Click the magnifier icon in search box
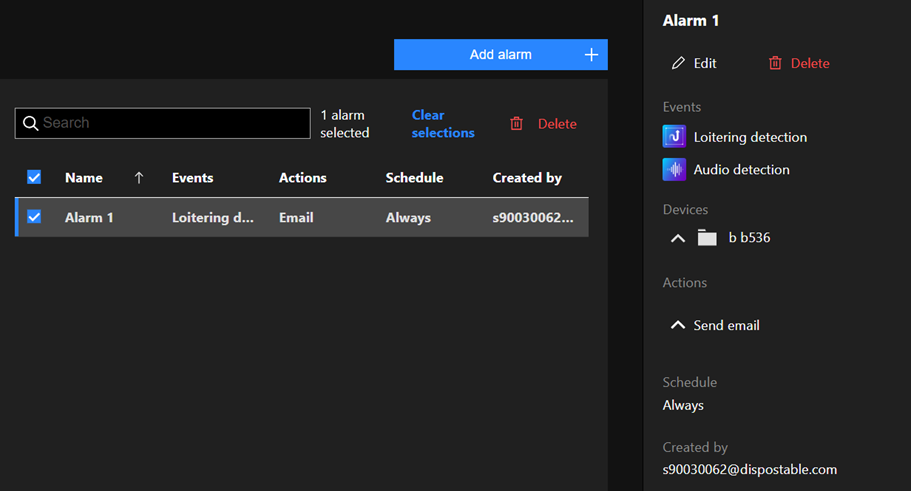Viewport: 911px width, 491px height. [x=29, y=123]
